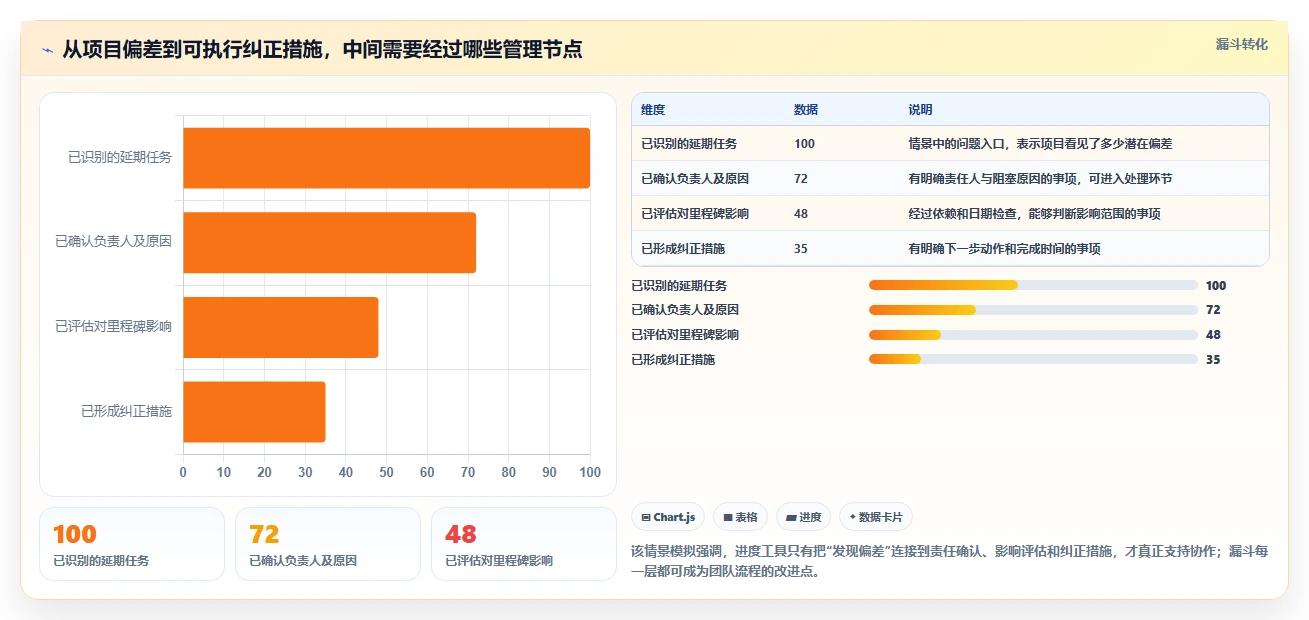Screen dimensions: 1309x620
Task: Open the data card showing 72
Action: pyautogui.click(x=328, y=544)
